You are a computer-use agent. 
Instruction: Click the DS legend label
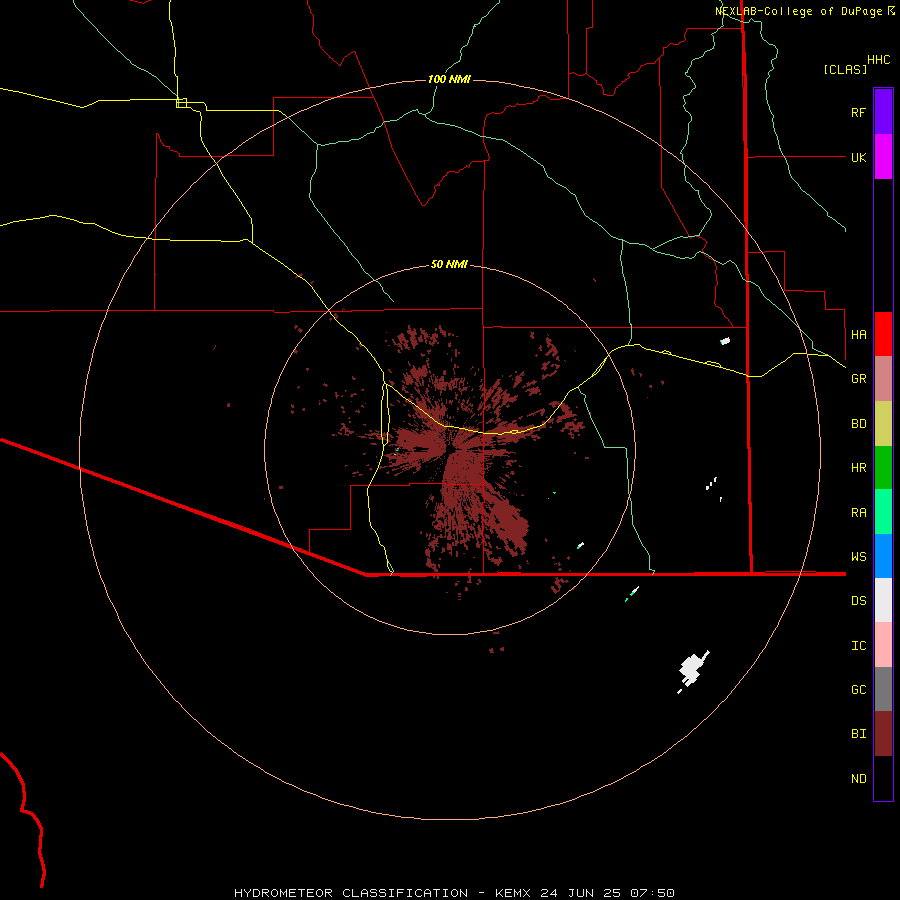tap(858, 601)
